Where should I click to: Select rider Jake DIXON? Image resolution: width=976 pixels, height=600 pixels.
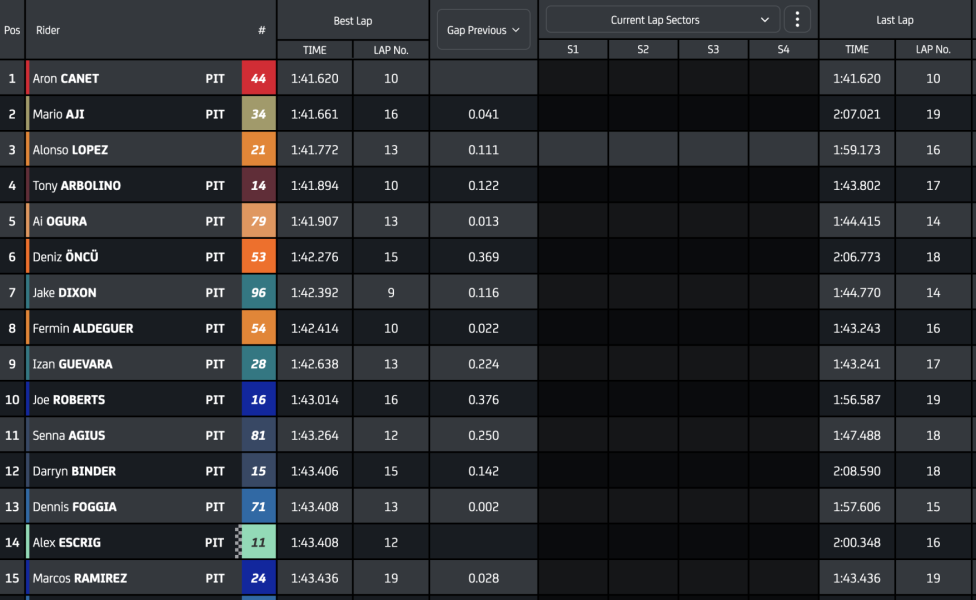pos(64,293)
